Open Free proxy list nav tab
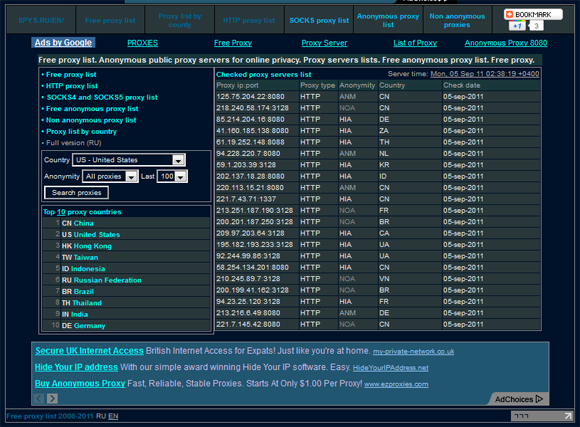Image resolution: width=580 pixels, height=427 pixels. click(110, 20)
